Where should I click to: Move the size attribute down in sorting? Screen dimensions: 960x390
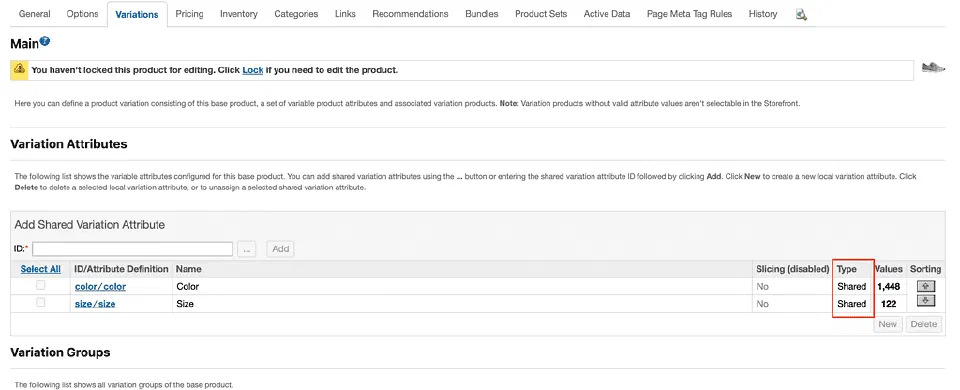pyautogui.click(x=925, y=300)
